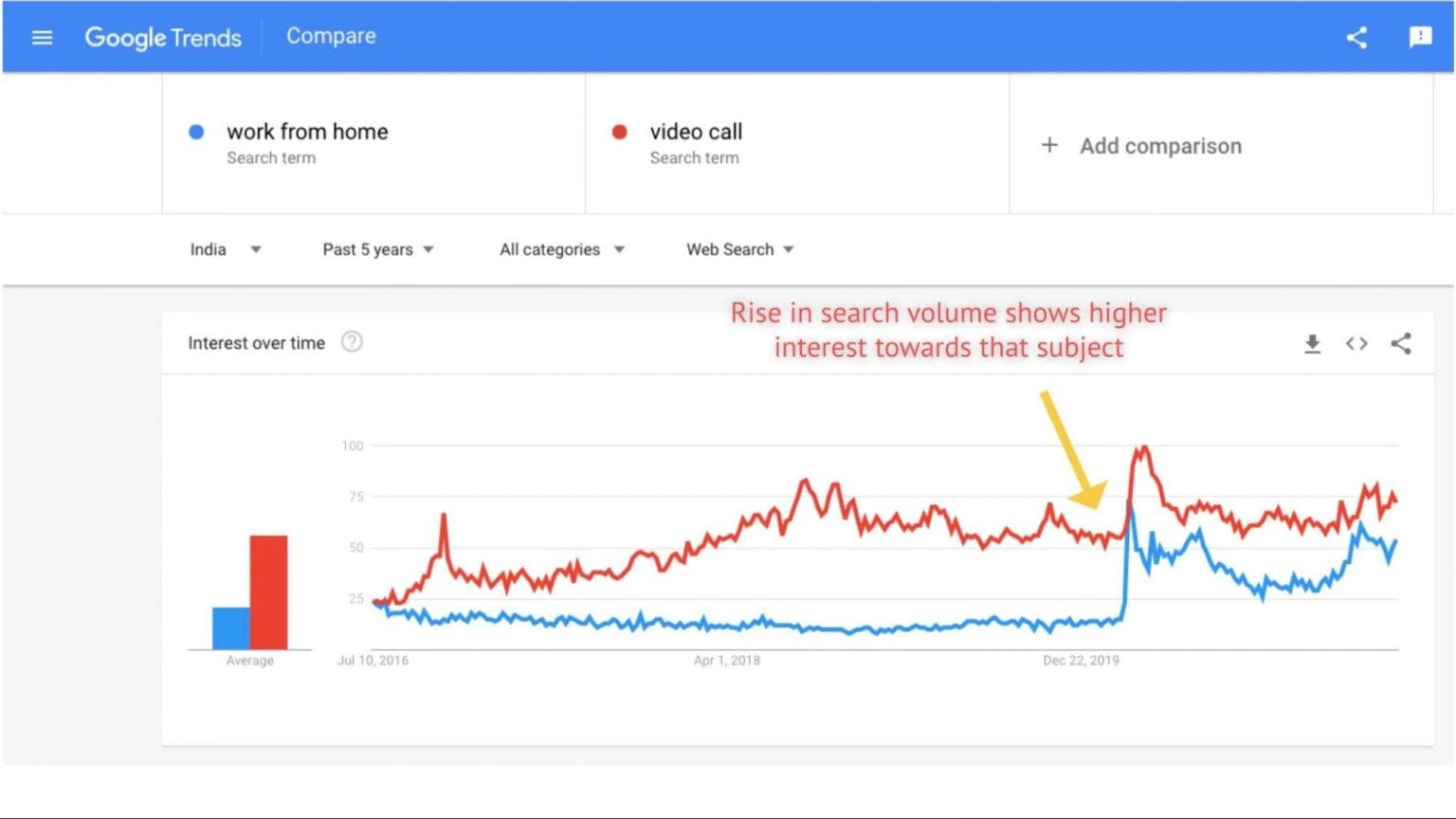1456x819 pixels.
Task: Go to Google Trends home logo
Action: coord(163,38)
